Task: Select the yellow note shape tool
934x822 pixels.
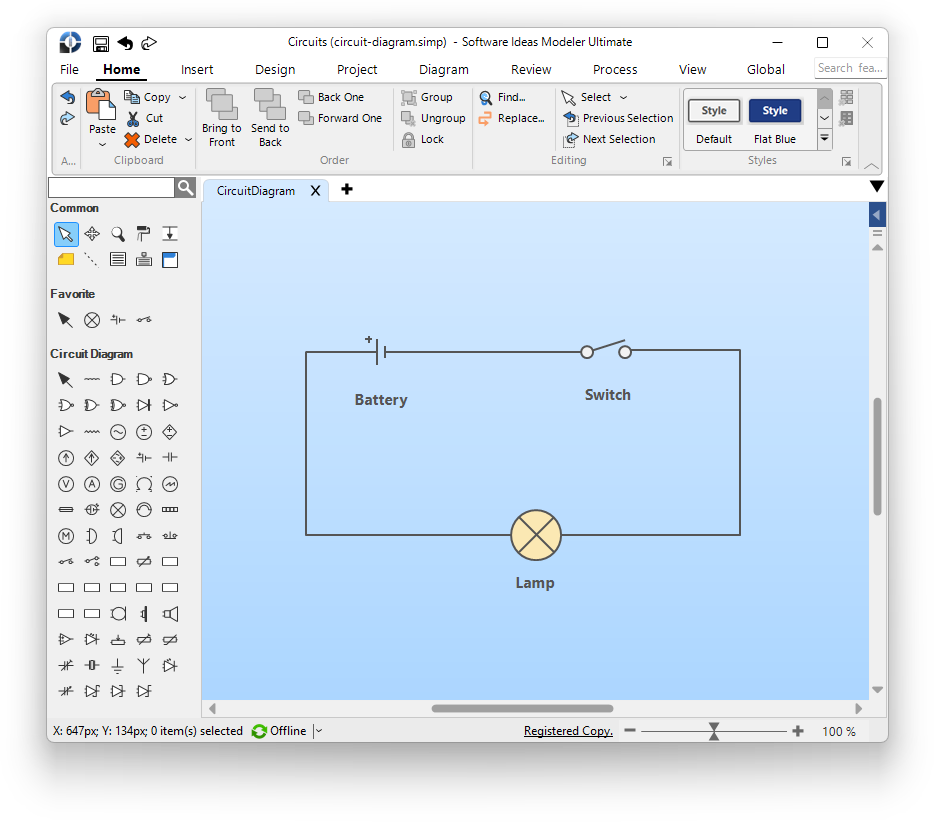Action: 66,260
